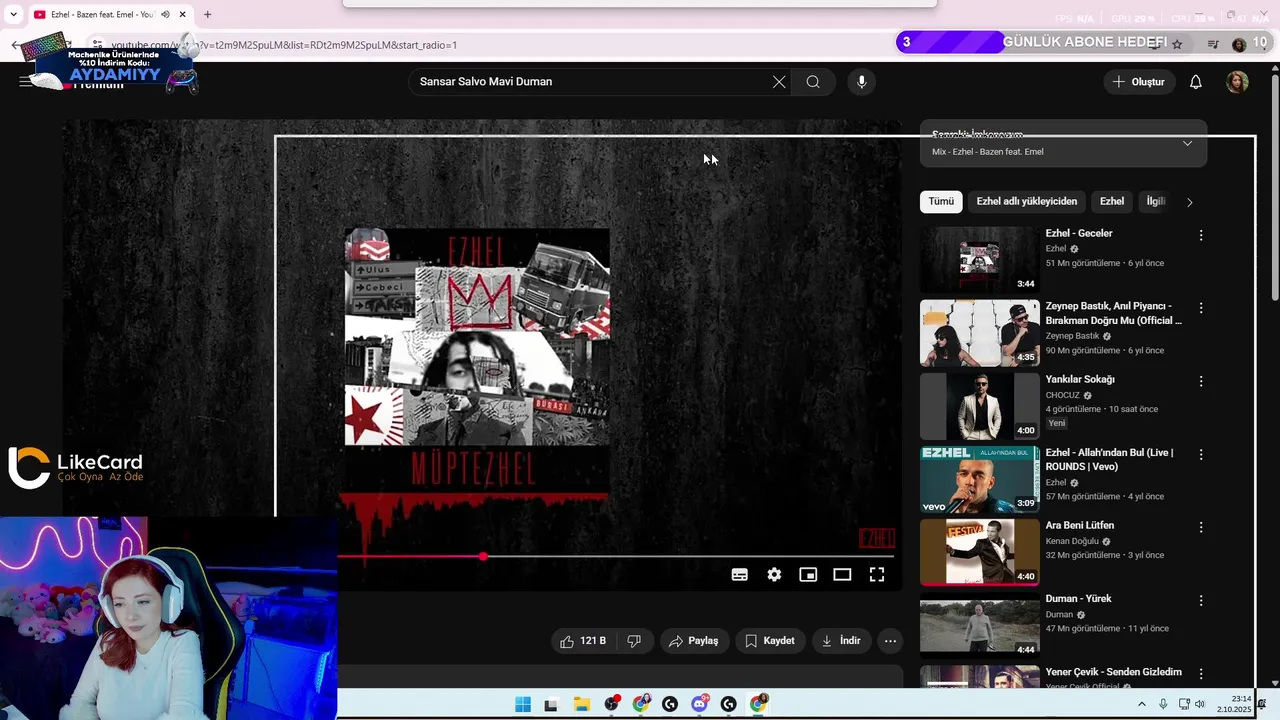
Task: Open the Chrome profile avatar in toolbar
Action: tap(1239, 44)
